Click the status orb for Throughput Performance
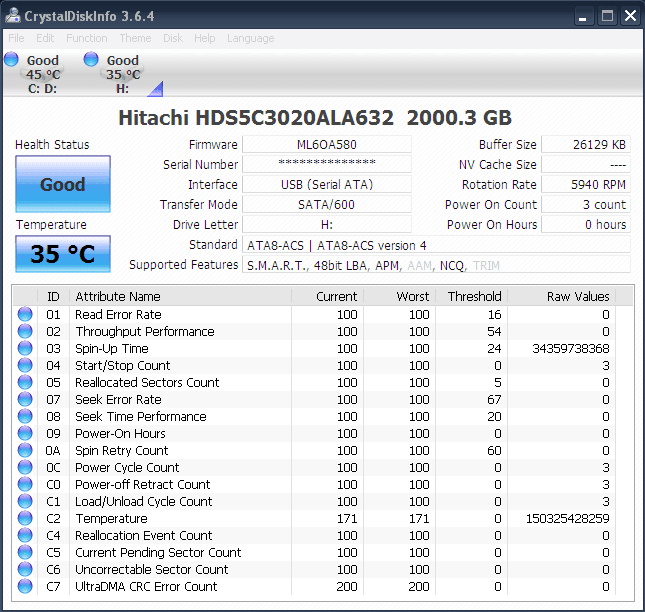Viewport: 645px width, 612px height. 25,331
